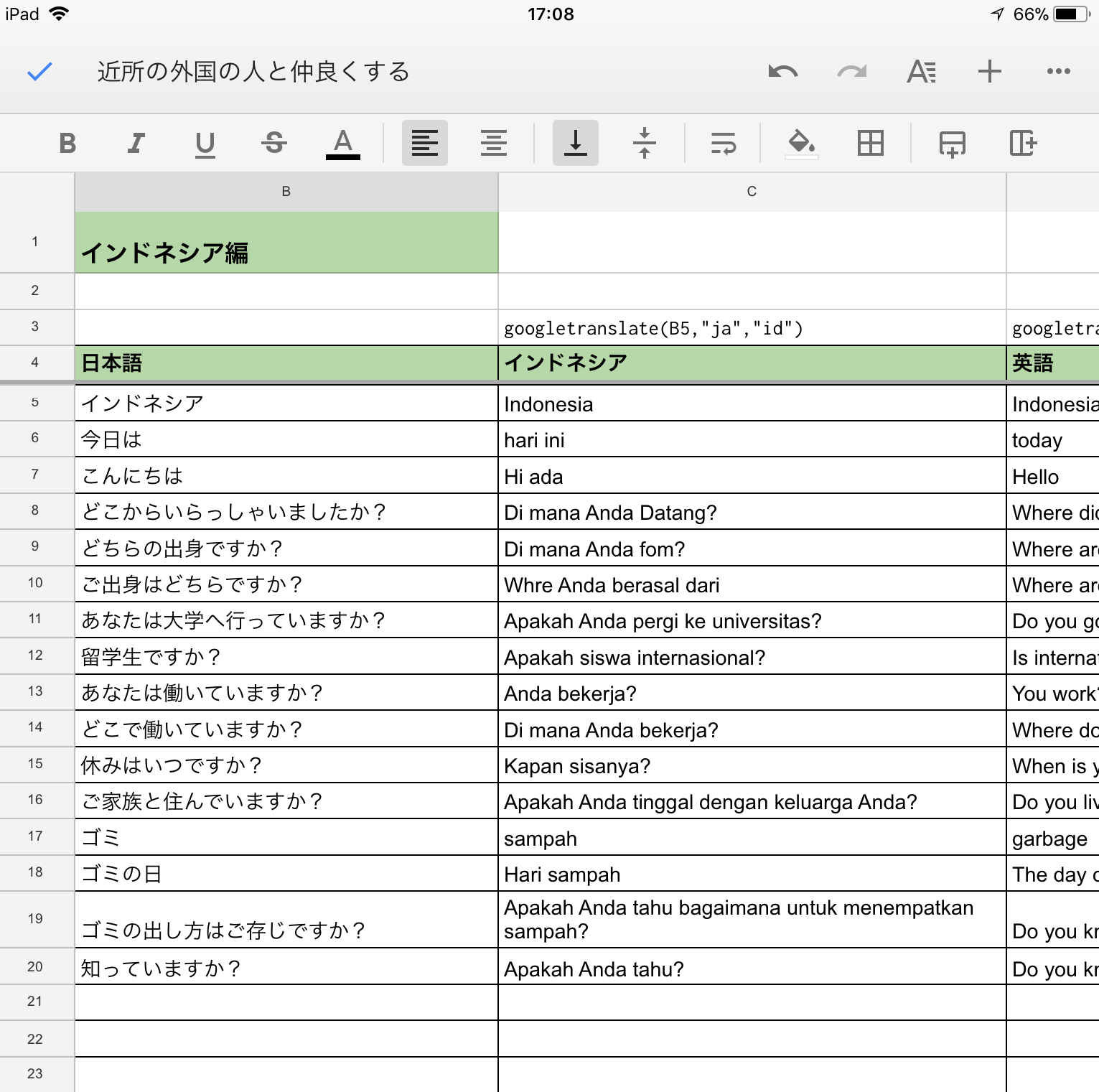The image size is (1099, 1092).
Task: Insert a row with the toolbar icon
Action: 953,143
